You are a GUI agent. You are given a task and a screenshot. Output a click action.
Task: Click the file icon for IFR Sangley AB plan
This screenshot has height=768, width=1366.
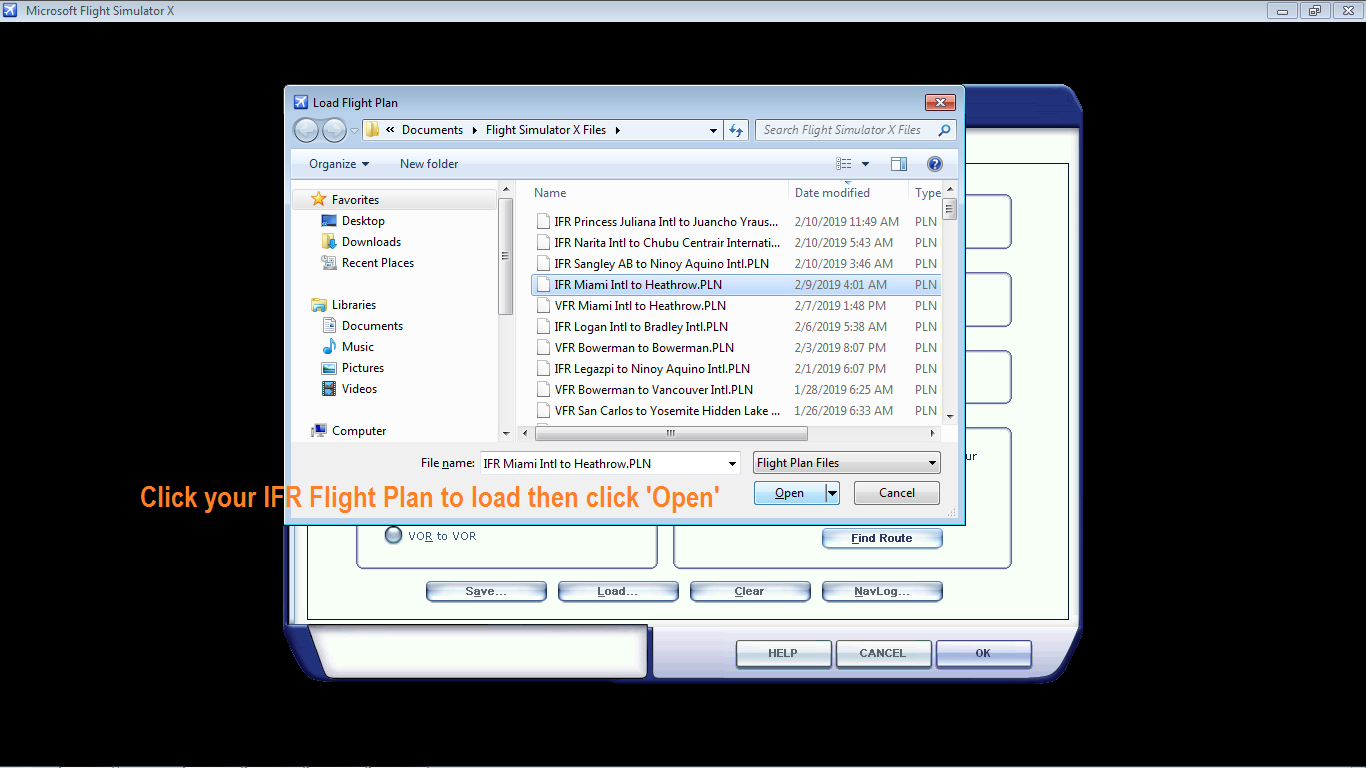coord(543,264)
